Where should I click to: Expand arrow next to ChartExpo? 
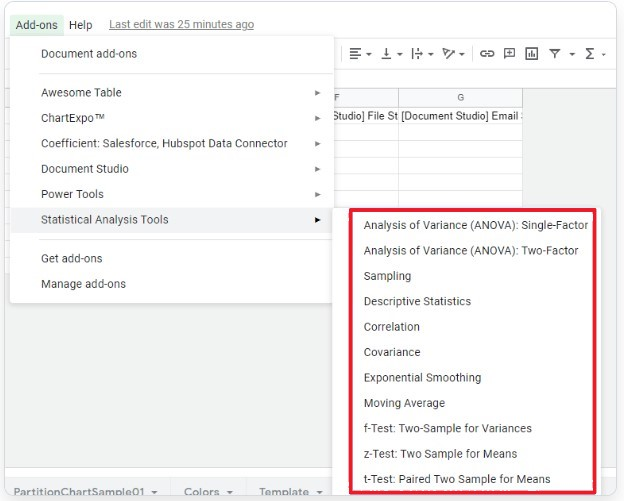click(x=317, y=118)
